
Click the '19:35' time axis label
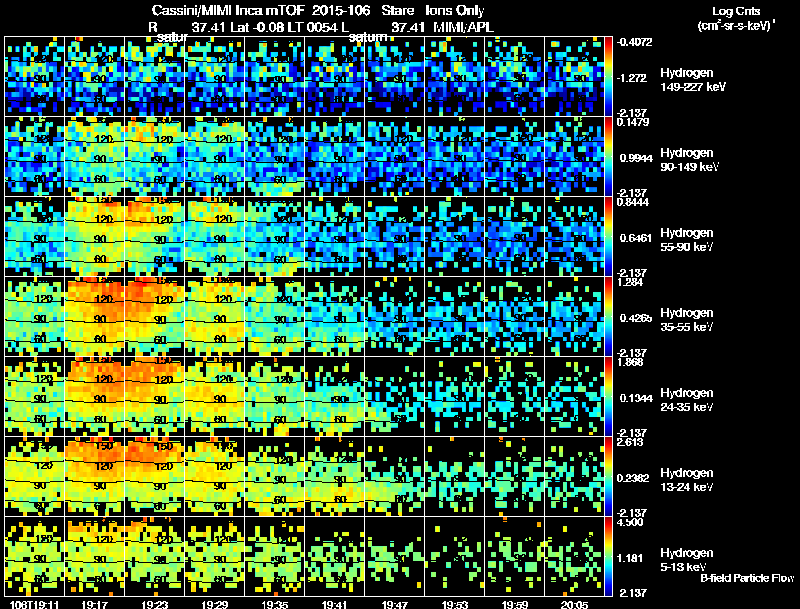274,605
